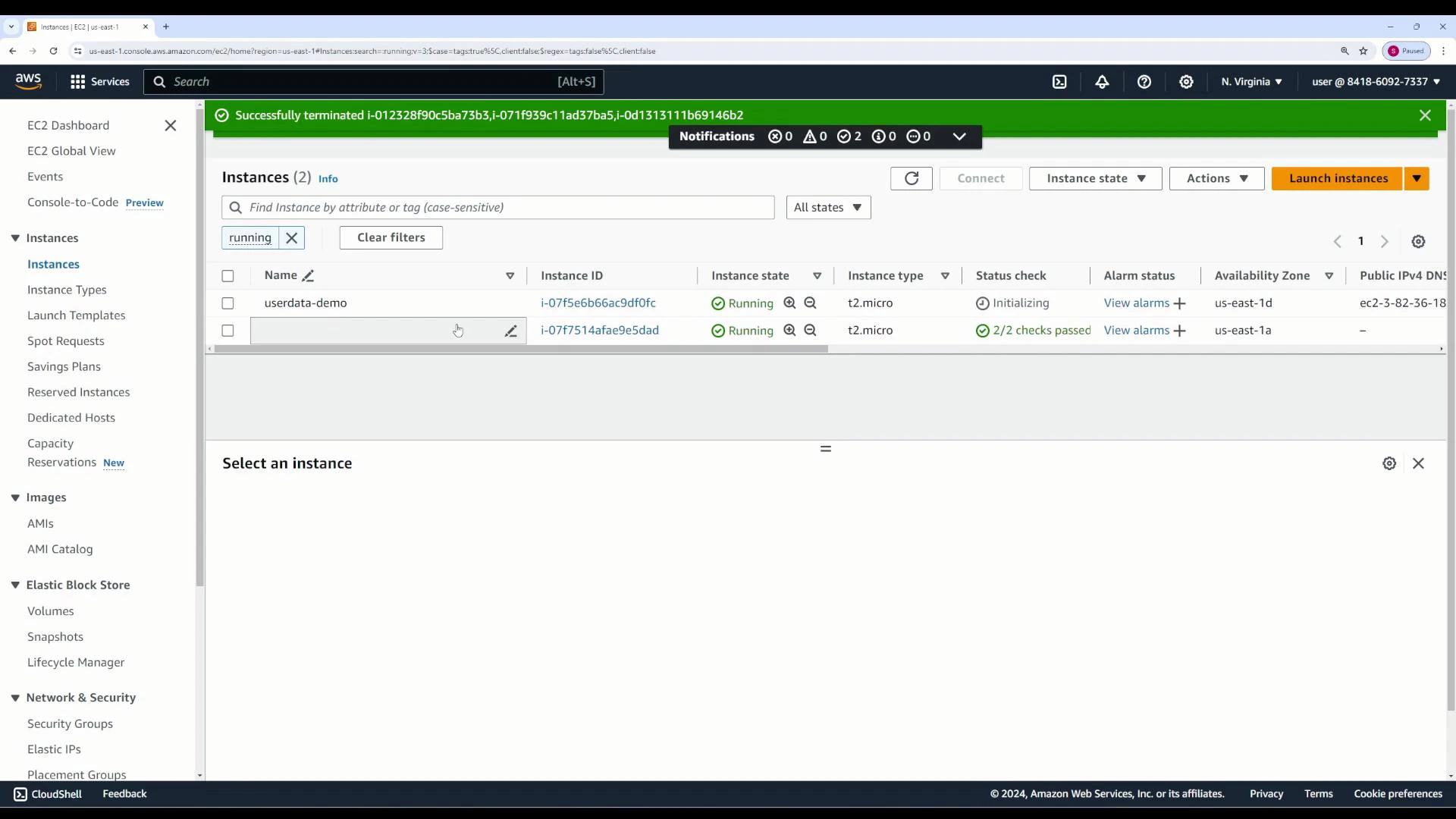
Task: Open table preferences gear near pagination
Action: tap(1419, 241)
